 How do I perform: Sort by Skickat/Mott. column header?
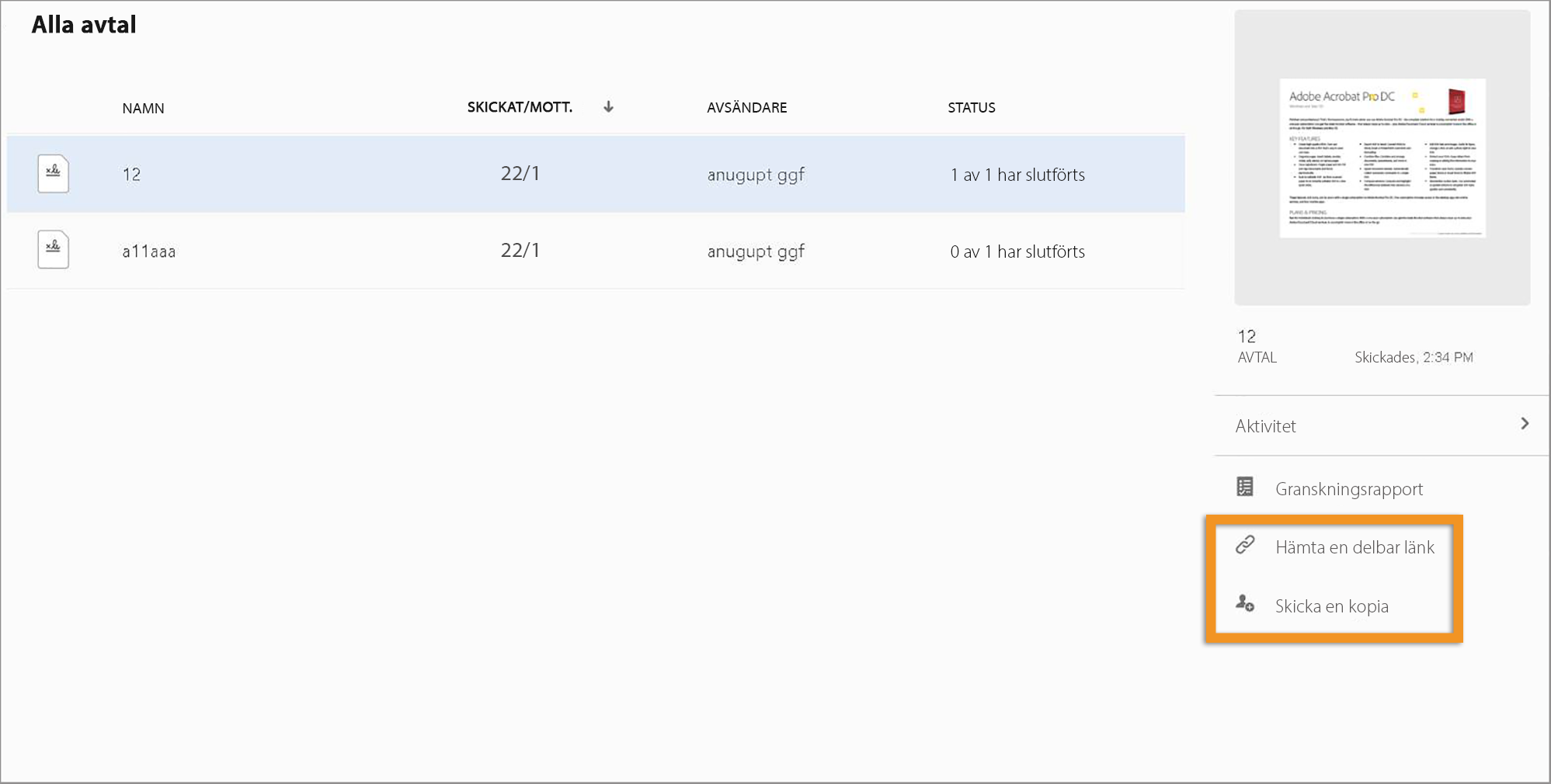520,107
